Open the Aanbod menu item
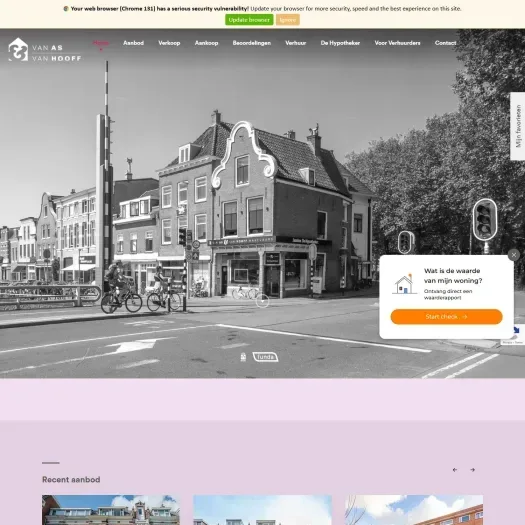The image size is (525, 525). (133, 43)
